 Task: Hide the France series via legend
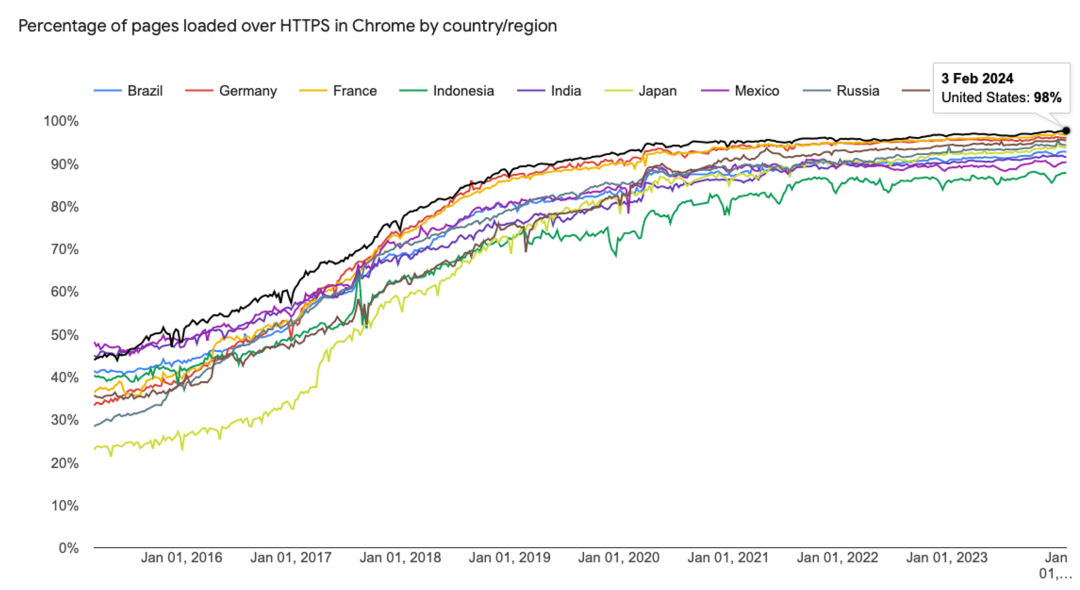(354, 91)
